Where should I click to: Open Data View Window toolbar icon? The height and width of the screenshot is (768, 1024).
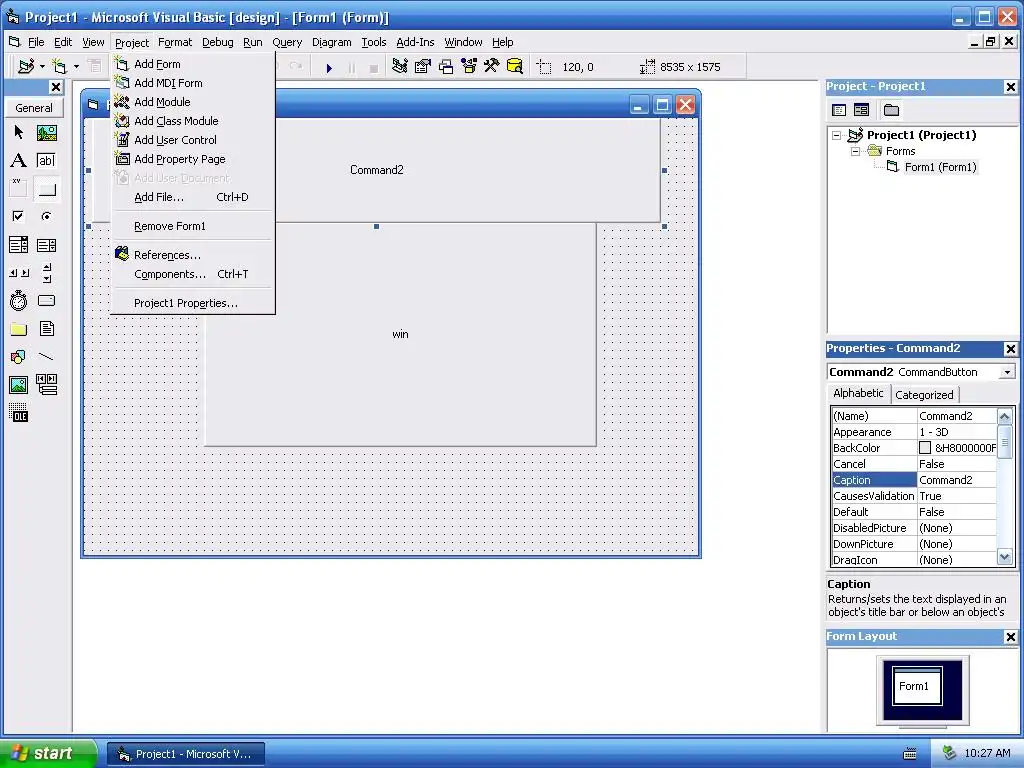tap(515, 67)
